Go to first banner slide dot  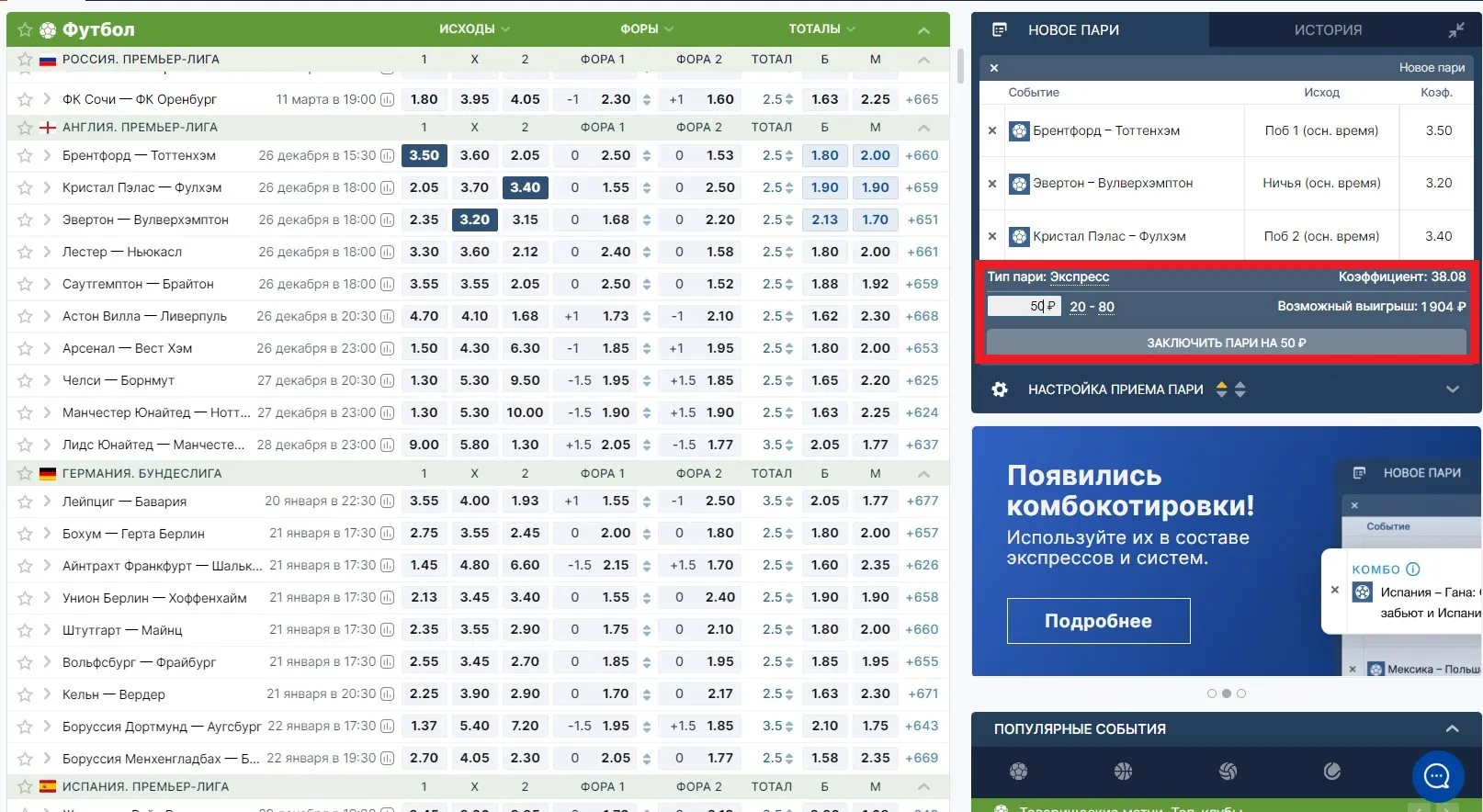click(x=1211, y=694)
